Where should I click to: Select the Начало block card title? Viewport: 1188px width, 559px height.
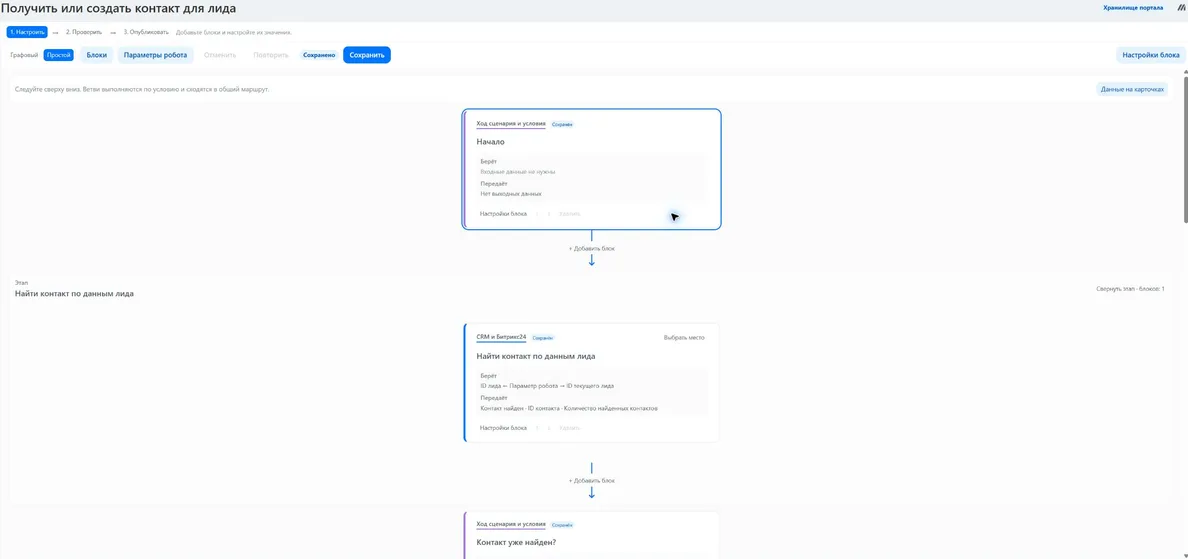coord(490,142)
